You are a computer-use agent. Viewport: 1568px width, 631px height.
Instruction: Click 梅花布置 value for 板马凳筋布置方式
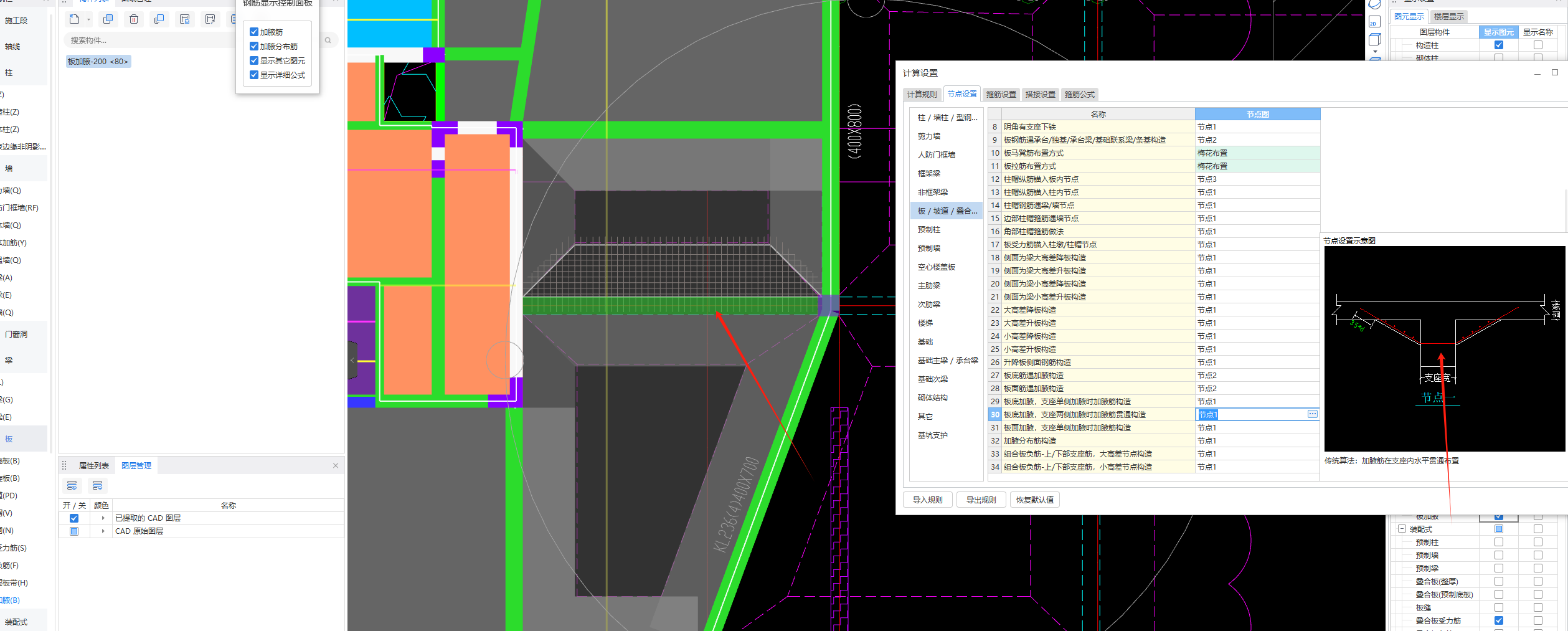[x=1257, y=153]
